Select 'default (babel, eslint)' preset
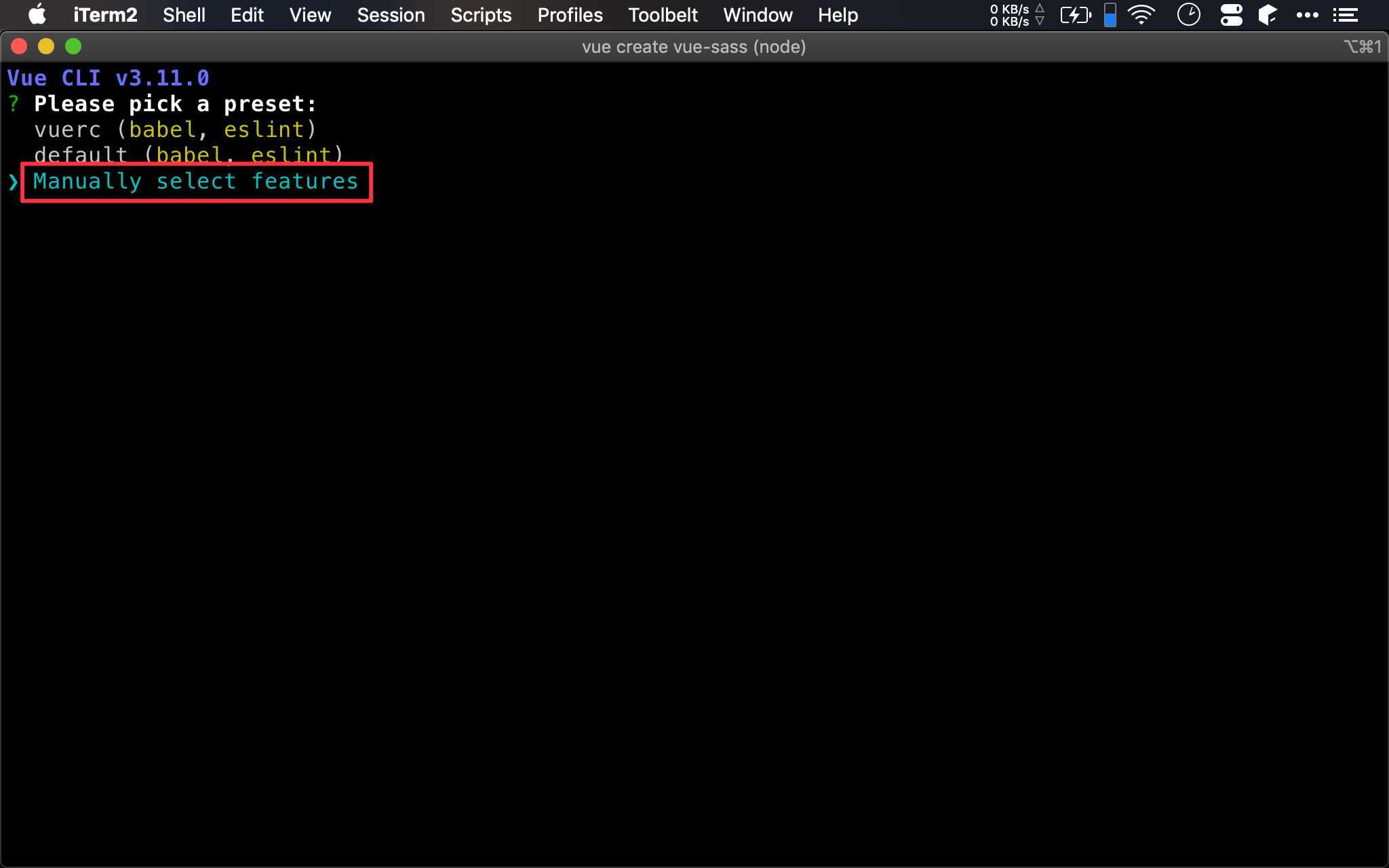 pos(188,155)
